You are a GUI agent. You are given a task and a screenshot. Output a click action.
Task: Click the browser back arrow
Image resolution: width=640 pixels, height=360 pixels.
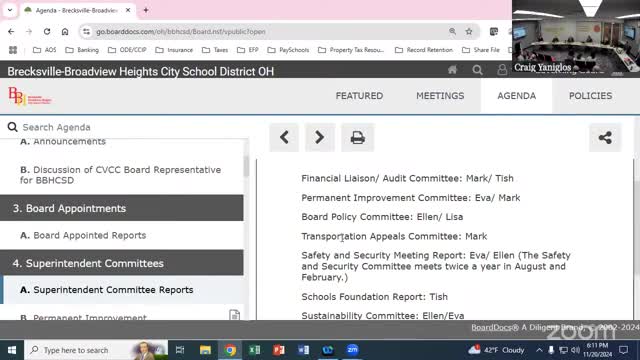pyautogui.click(x=11, y=31)
